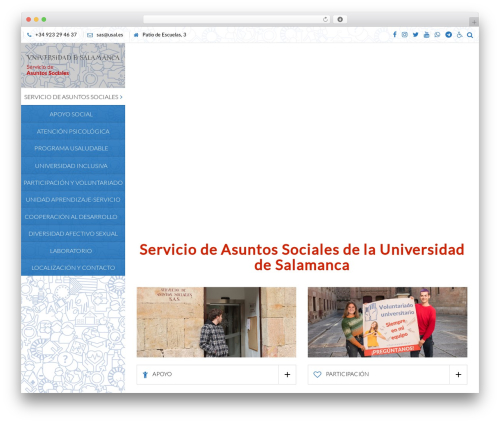The height and width of the screenshot is (423, 500).
Task: Click the email envelope icon
Action: click(x=90, y=35)
